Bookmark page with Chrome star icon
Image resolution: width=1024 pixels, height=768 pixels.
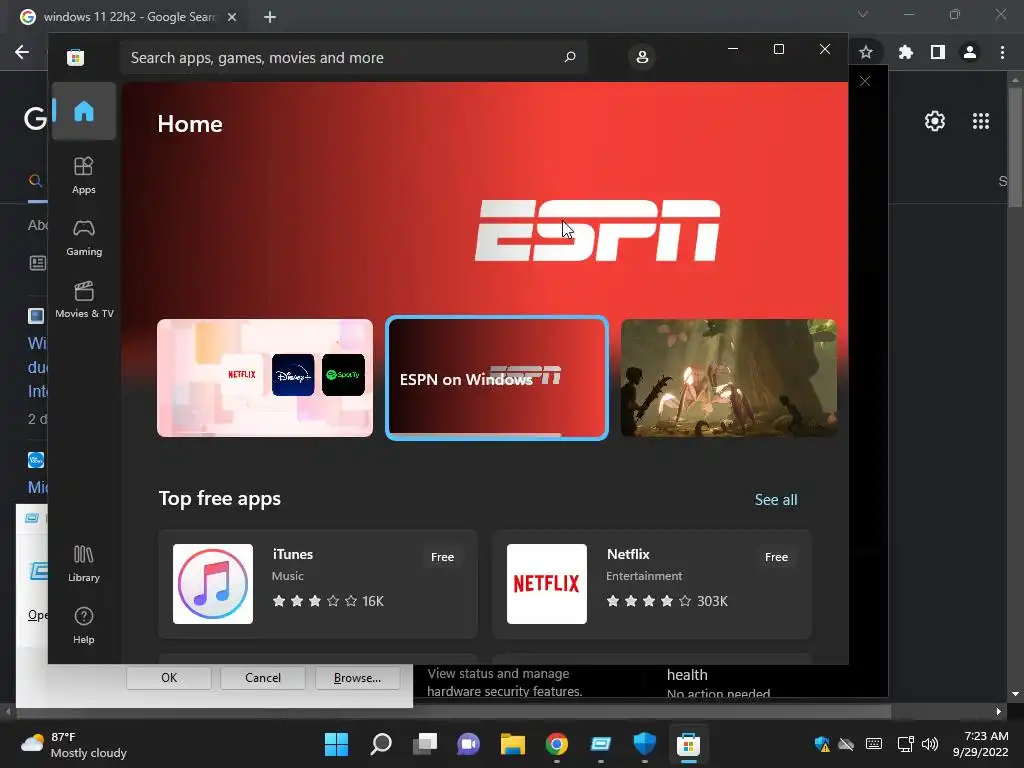pos(866,52)
